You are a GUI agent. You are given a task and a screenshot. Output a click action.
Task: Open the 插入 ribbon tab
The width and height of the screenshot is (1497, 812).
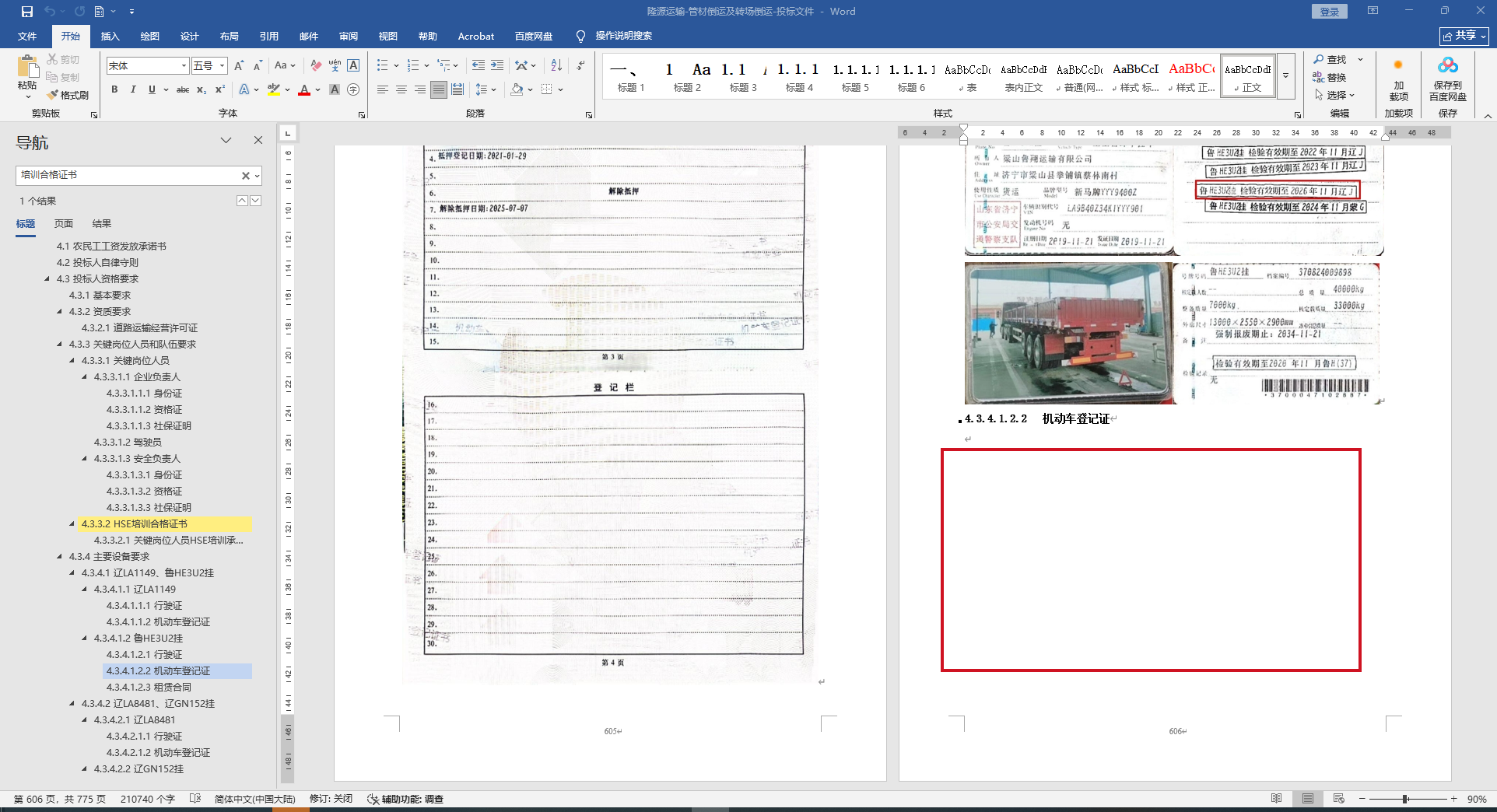pos(110,37)
